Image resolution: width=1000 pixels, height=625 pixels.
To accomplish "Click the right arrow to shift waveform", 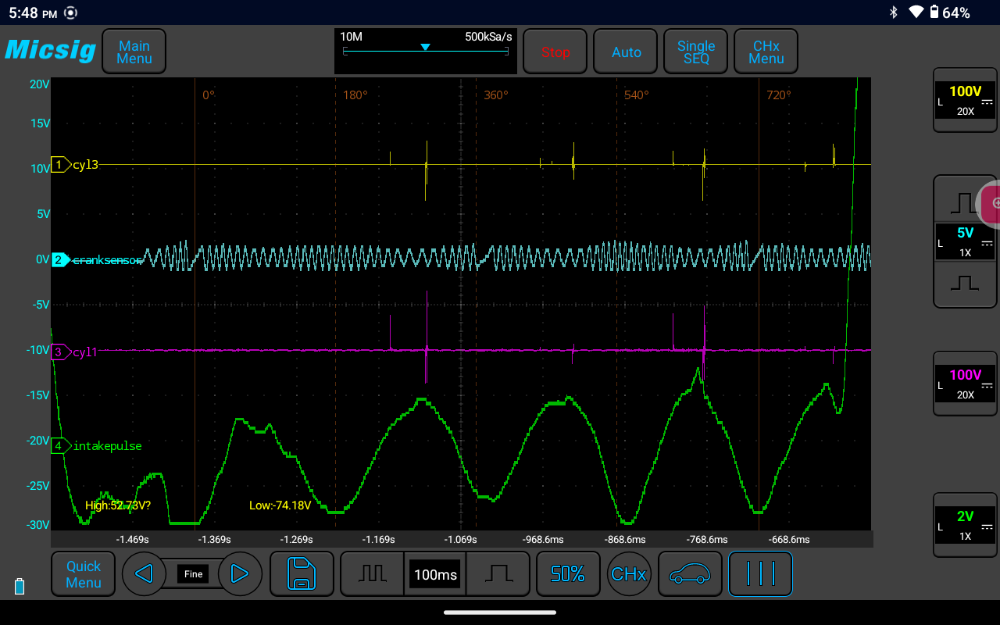I will [239, 574].
